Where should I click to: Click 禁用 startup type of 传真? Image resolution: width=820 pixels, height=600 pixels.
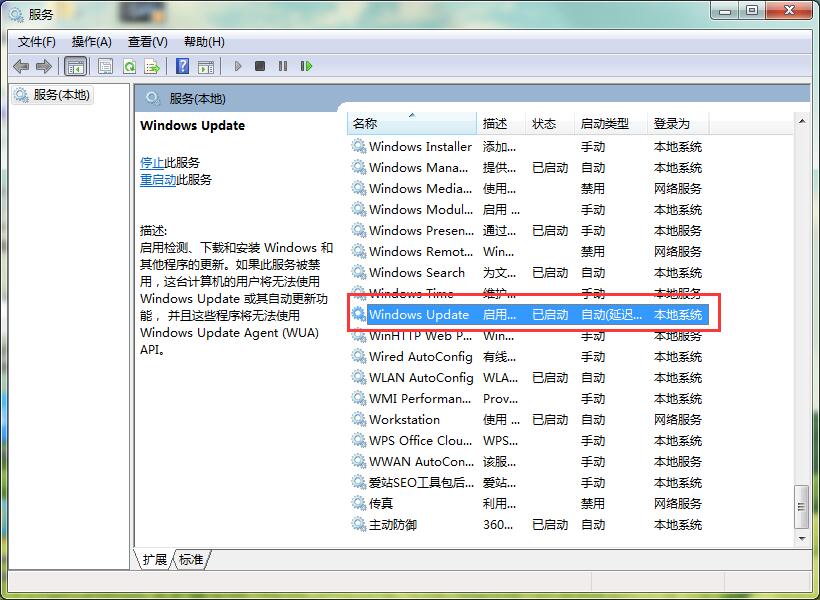(x=593, y=503)
